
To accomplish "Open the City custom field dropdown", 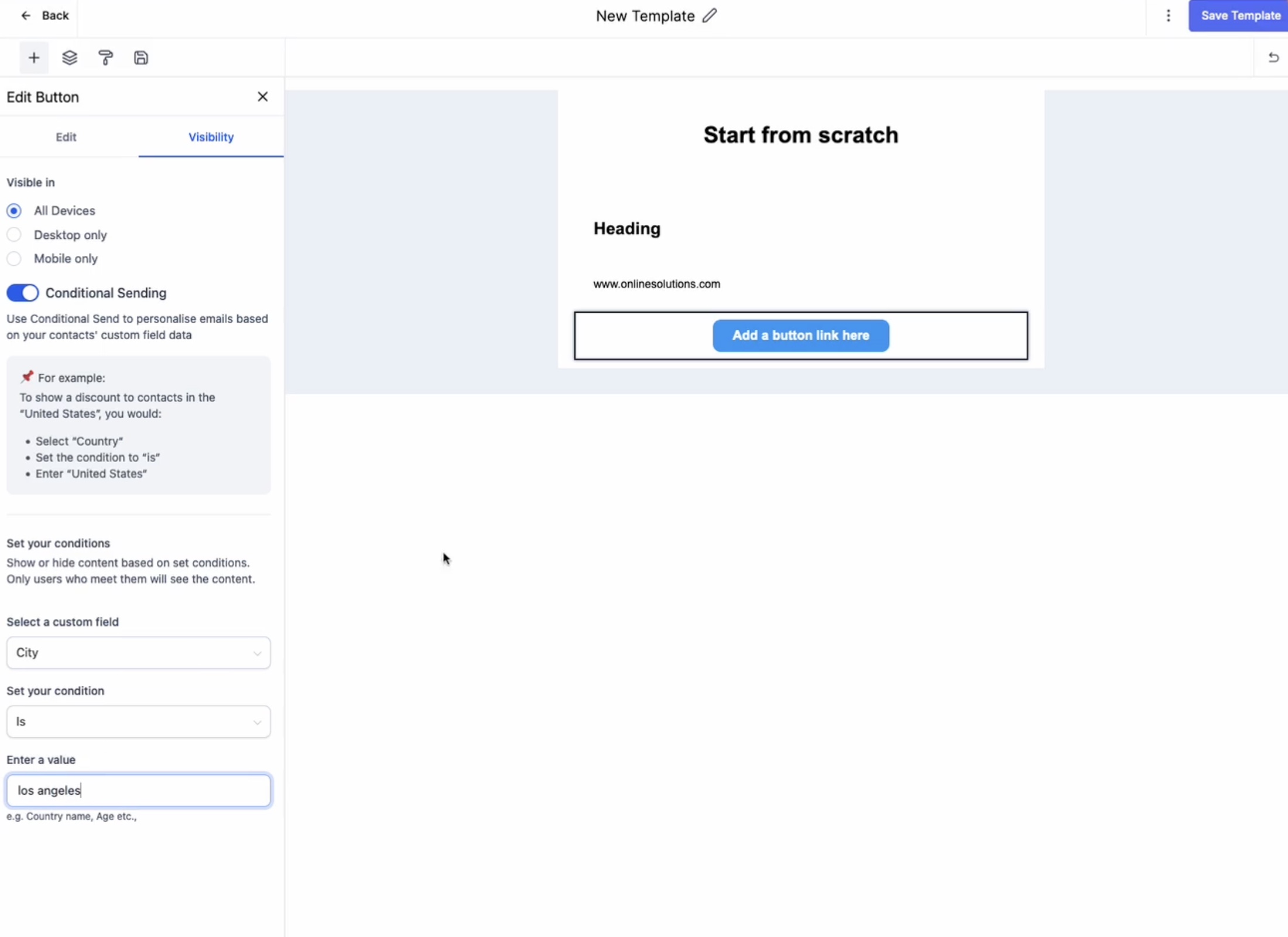I will click(x=139, y=652).
